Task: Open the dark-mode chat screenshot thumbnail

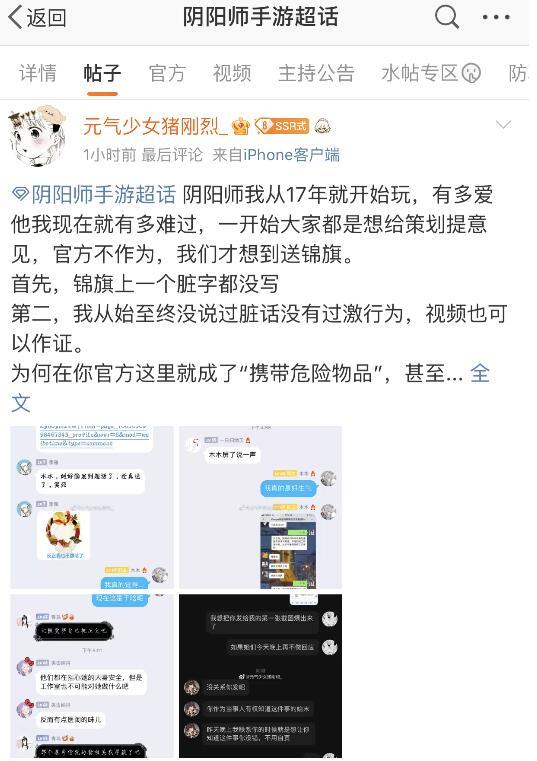Action: 260,676
